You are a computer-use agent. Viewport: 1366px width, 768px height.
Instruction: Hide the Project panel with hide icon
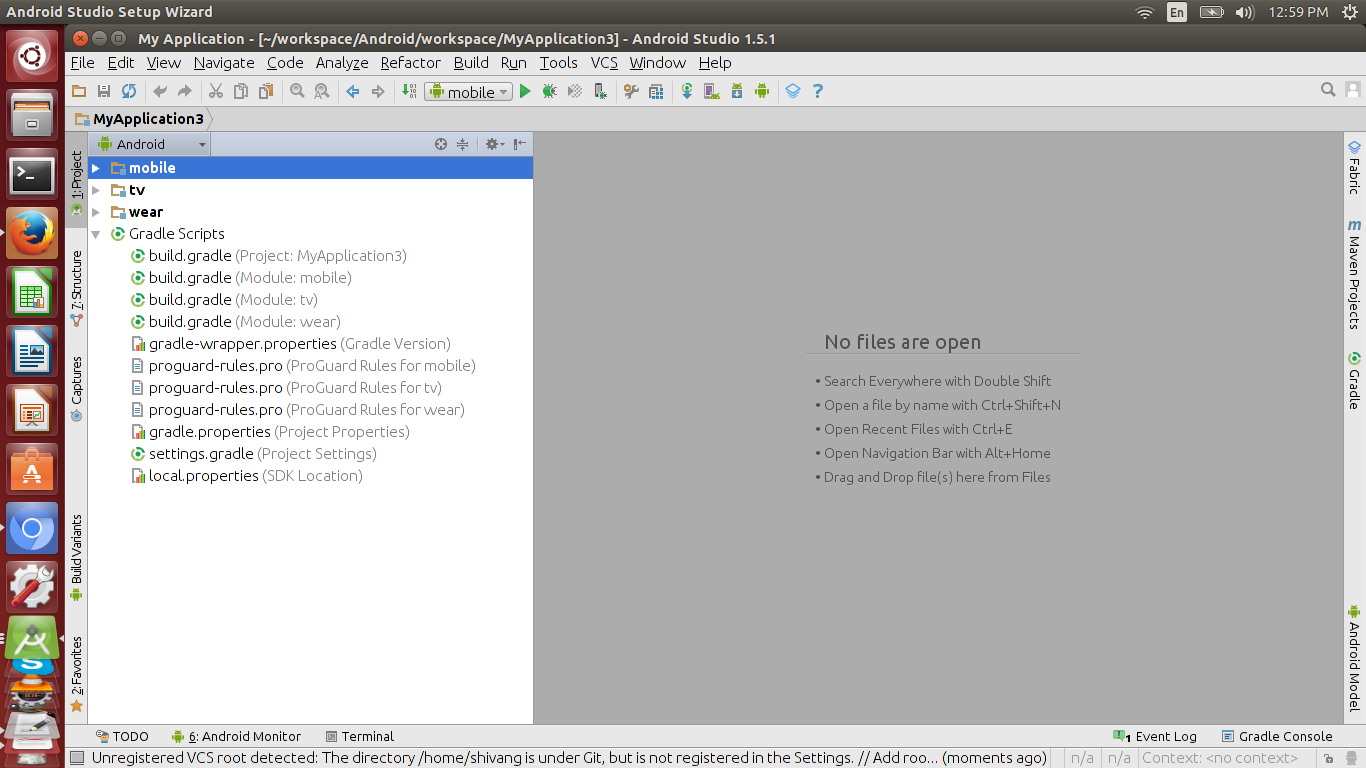520,144
